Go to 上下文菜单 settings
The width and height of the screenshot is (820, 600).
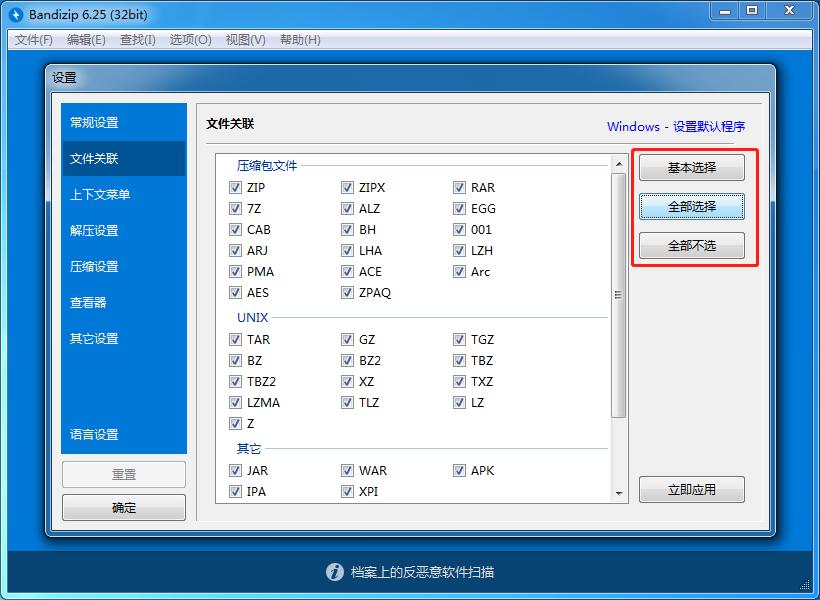pos(124,195)
